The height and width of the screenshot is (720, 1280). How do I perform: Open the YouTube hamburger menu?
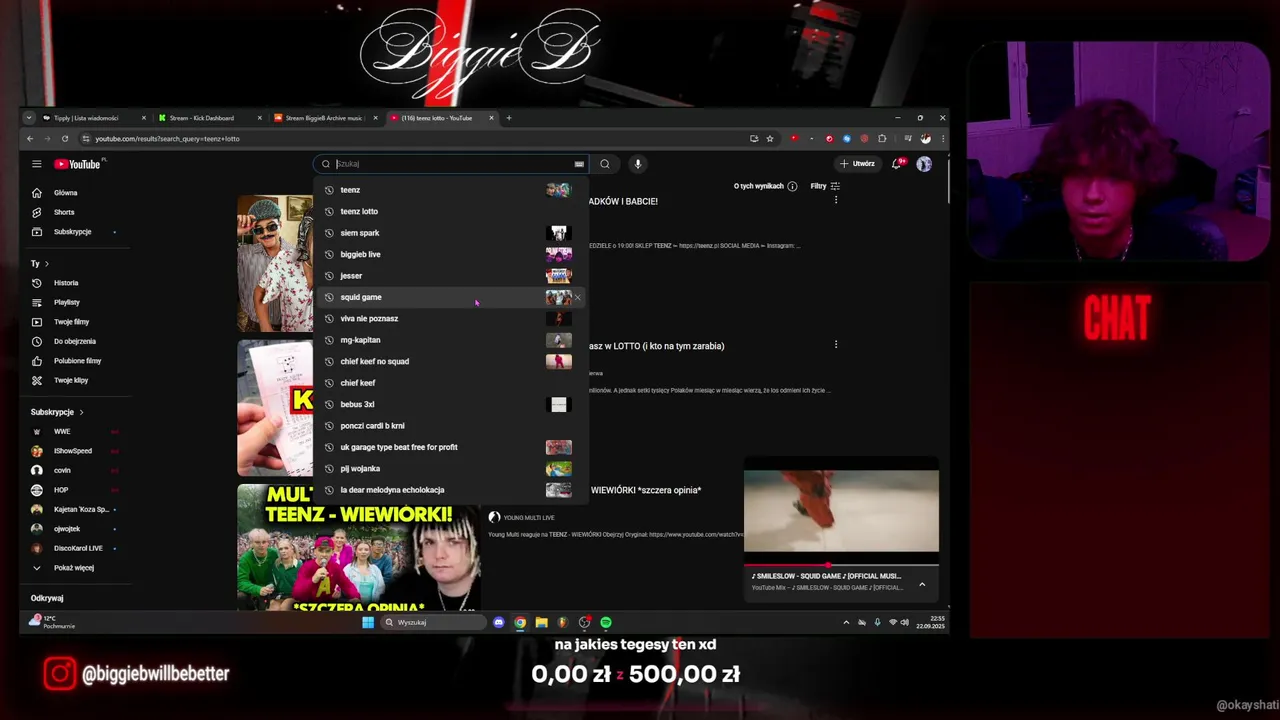tap(36, 164)
